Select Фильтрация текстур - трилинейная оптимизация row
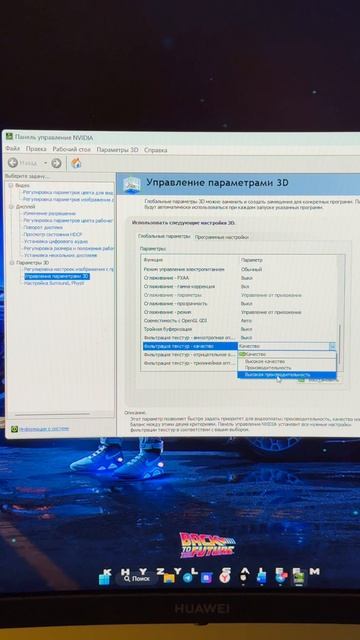This screenshot has height=640, width=360. pyautogui.click(x=190, y=363)
